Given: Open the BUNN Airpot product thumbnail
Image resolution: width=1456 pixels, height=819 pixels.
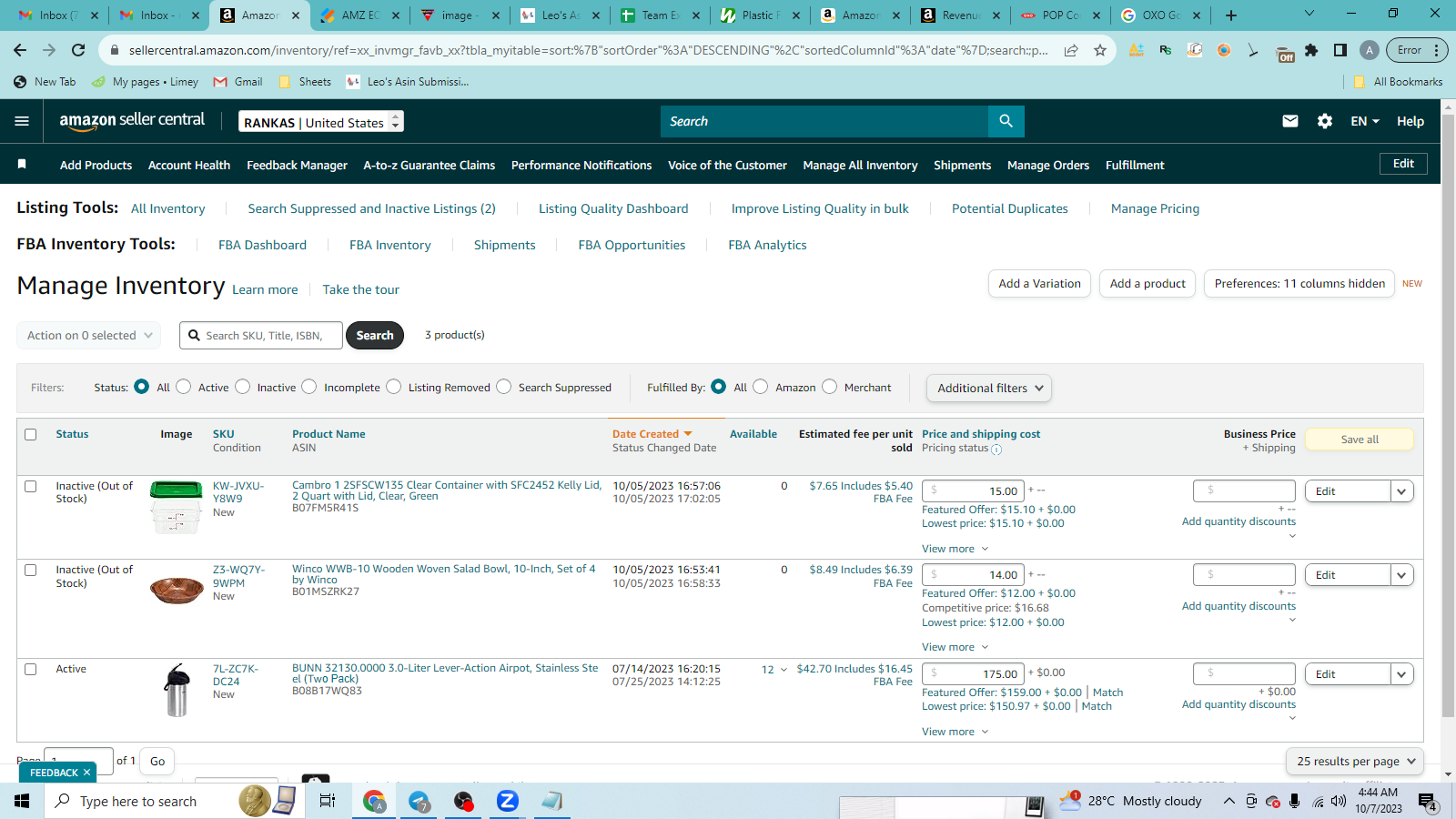Looking at the screenshot, I should [177, 690].
